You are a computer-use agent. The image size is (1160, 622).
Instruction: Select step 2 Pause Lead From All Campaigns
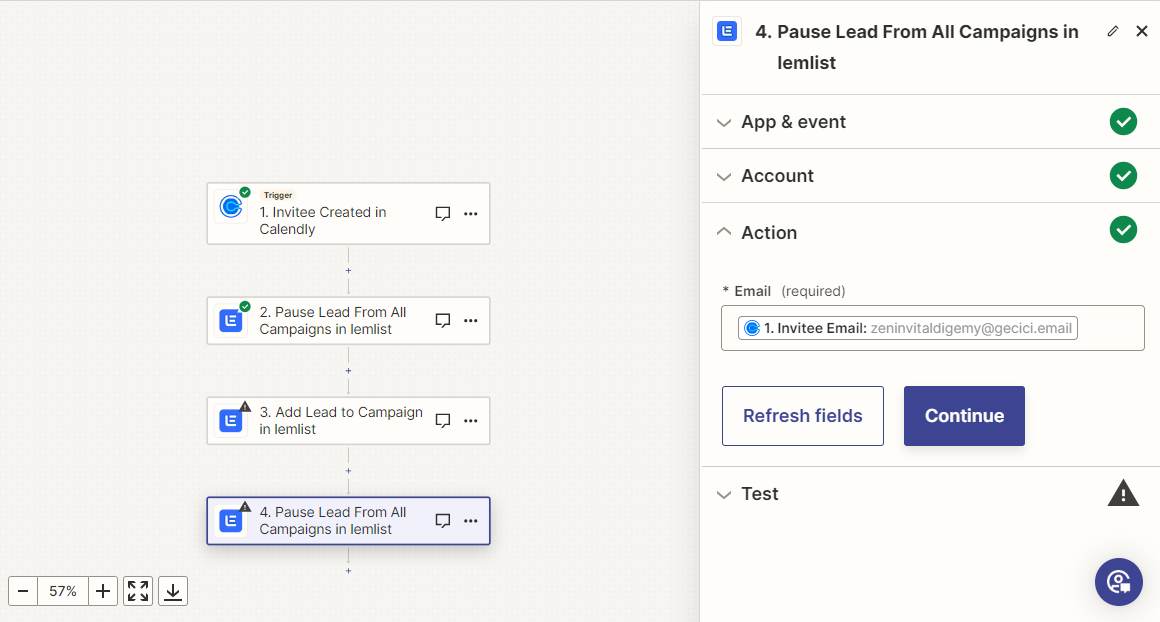point(348,320)
